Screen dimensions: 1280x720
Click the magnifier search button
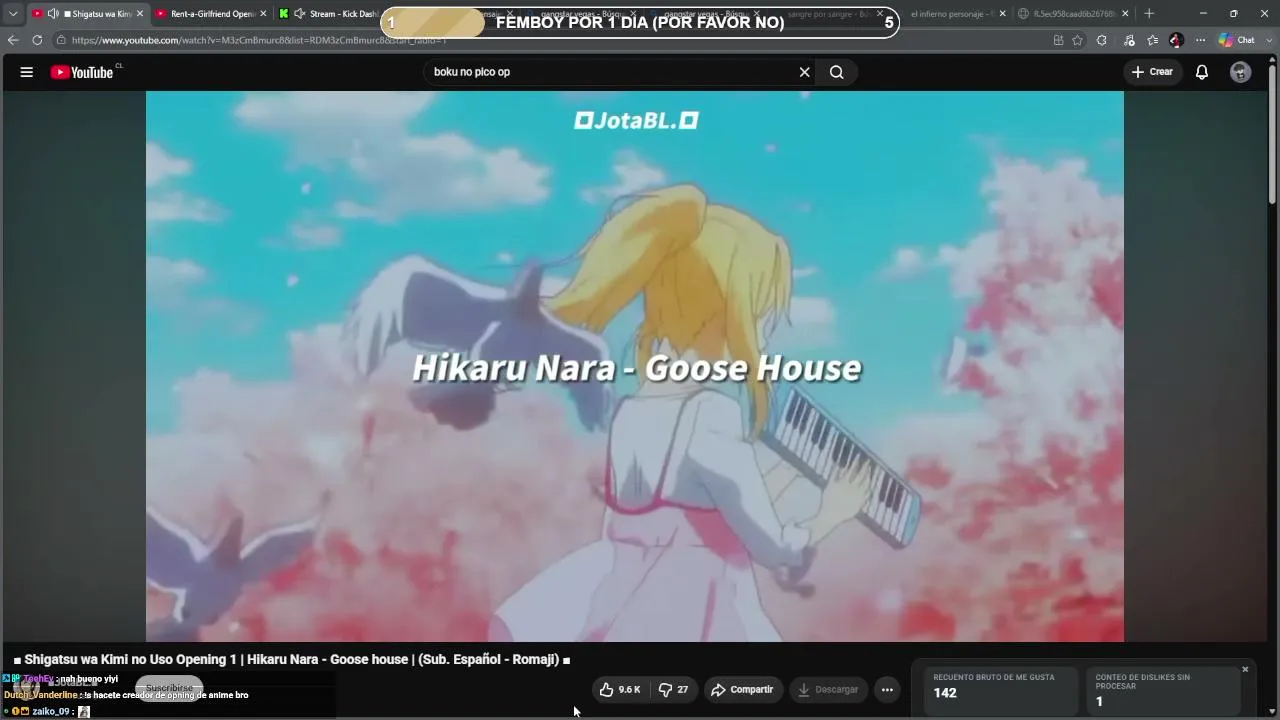(x=837, y=72)
